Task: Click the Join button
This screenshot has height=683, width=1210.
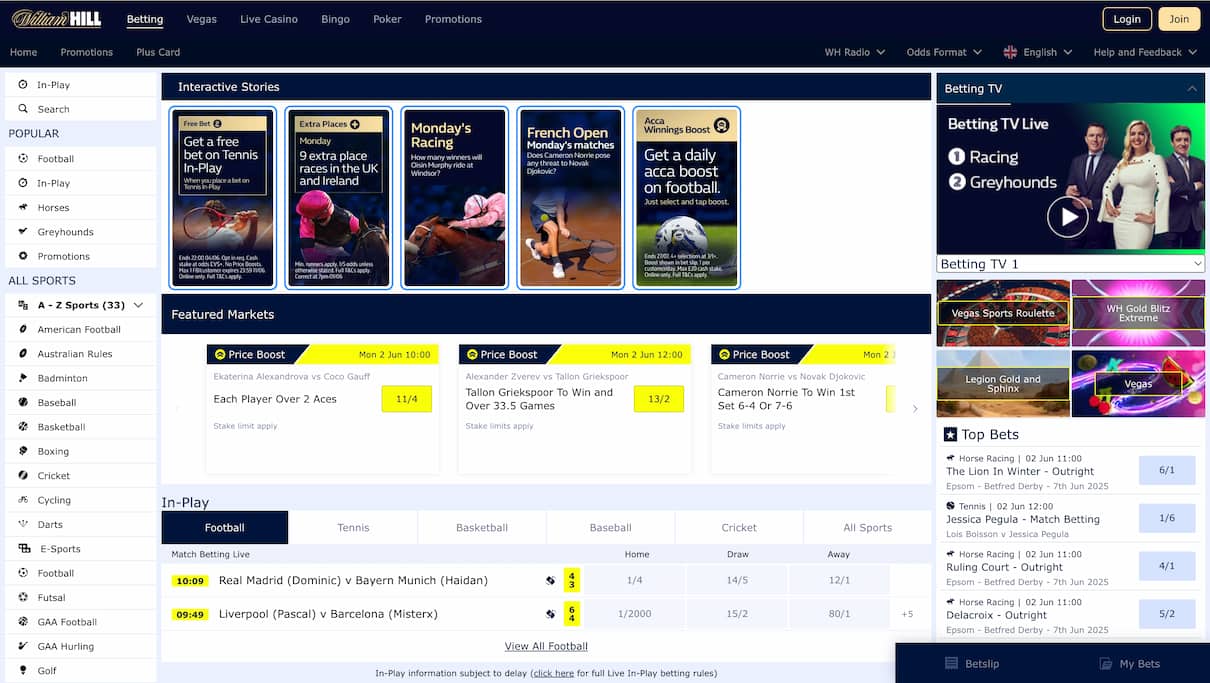Action: click(x=1180, y=19)
